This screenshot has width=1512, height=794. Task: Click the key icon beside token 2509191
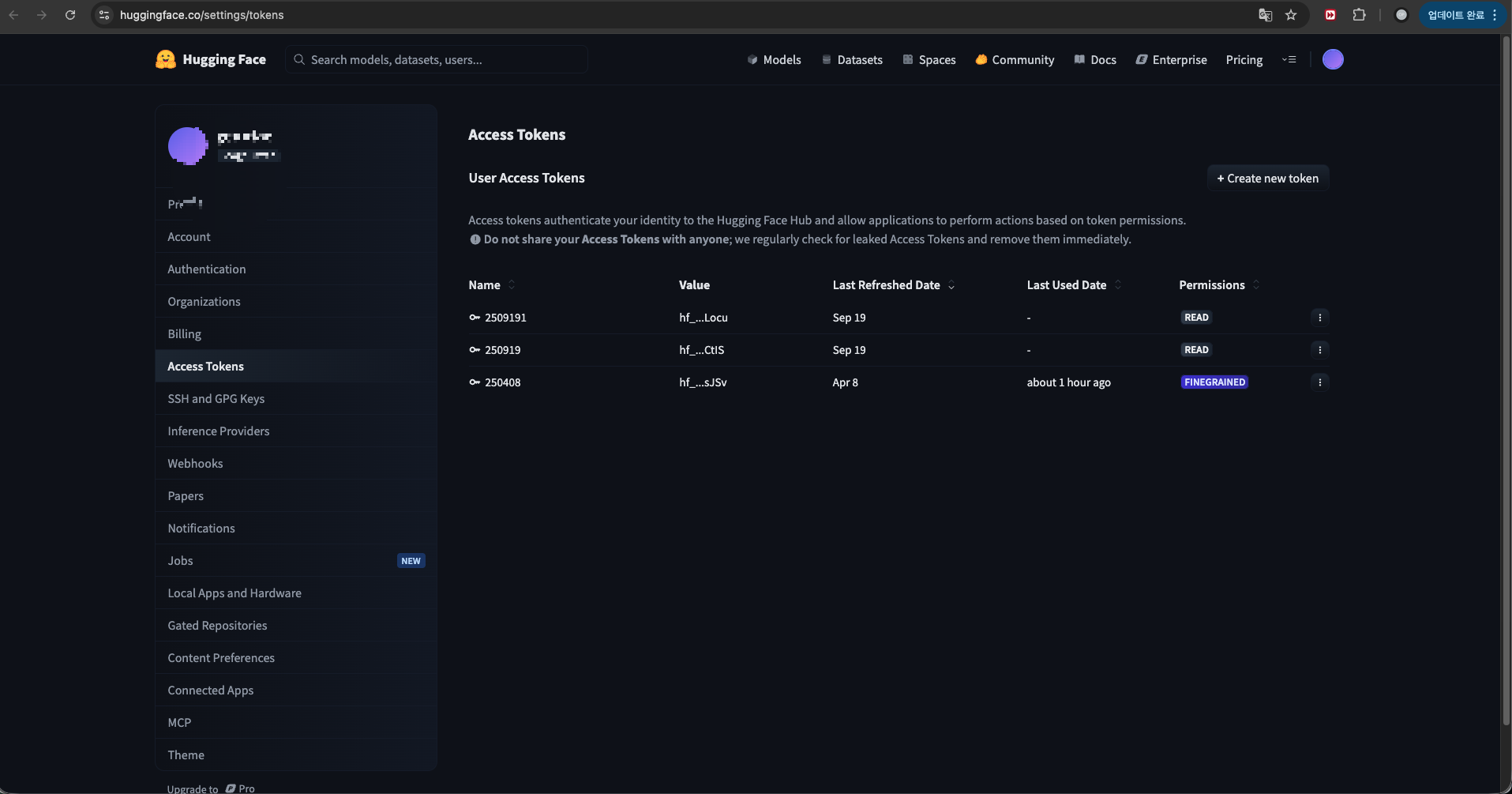(475, 318)
